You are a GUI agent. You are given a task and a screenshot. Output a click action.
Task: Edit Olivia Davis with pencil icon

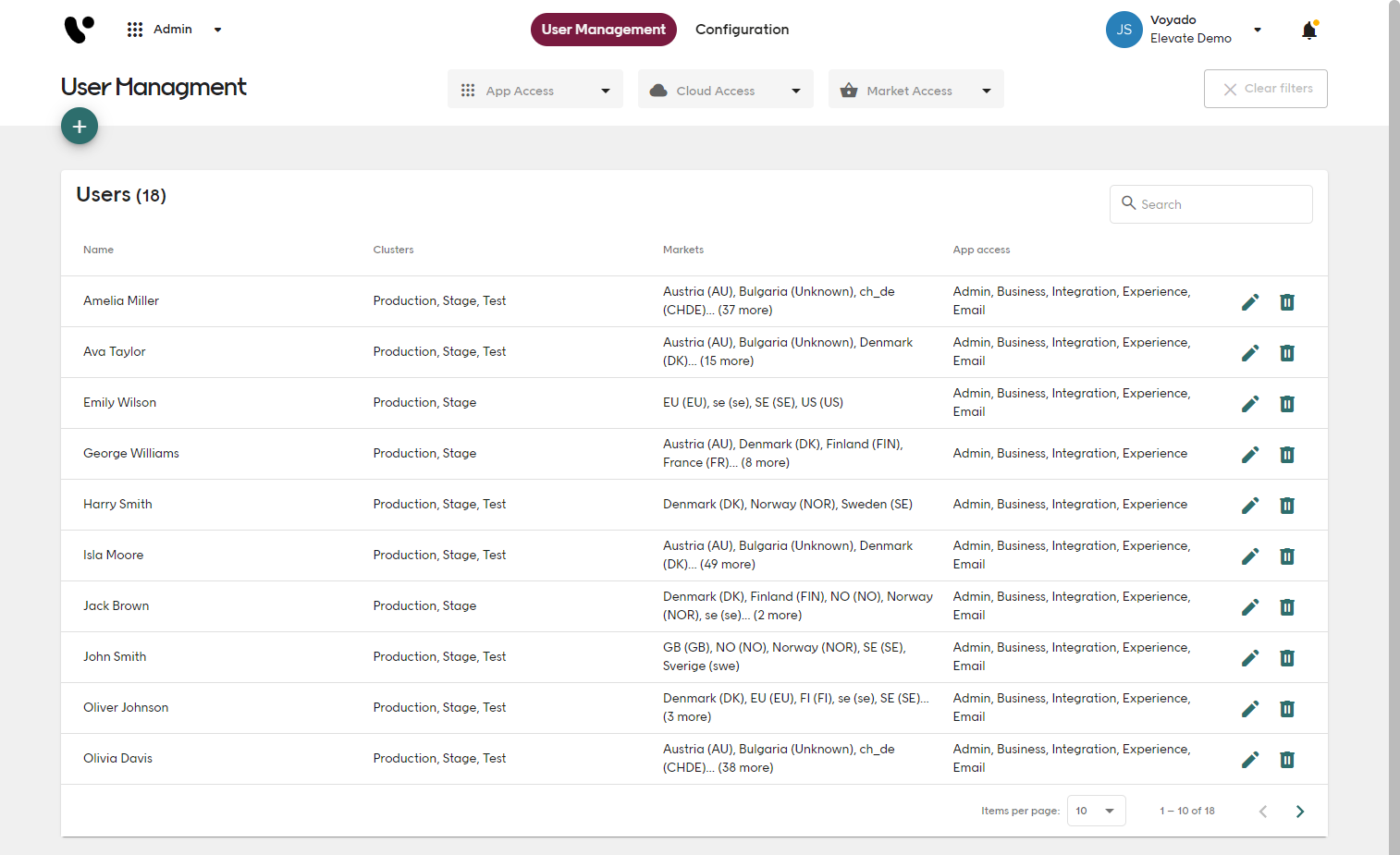[1250, 760]
